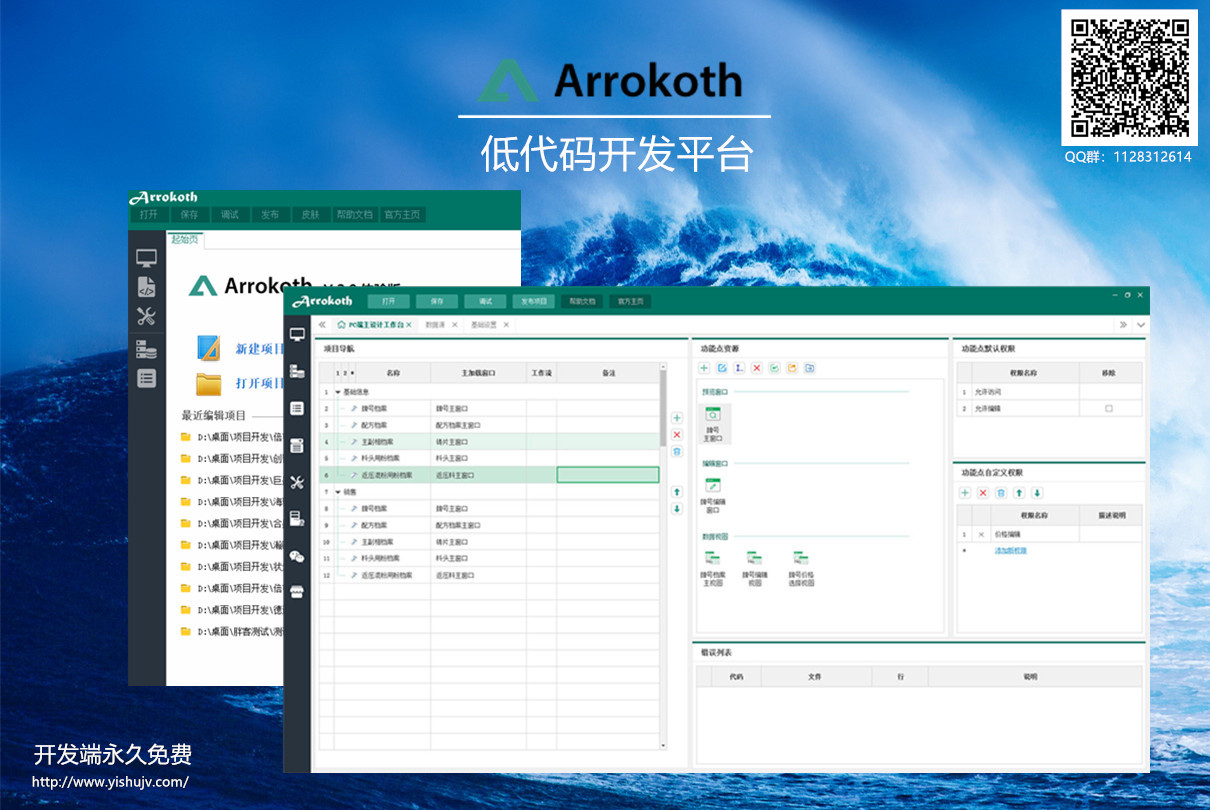The height and width of the screenshot is (810, 1210).
Task: Collapse the 销售 tree group
Action: click(338, 492)
